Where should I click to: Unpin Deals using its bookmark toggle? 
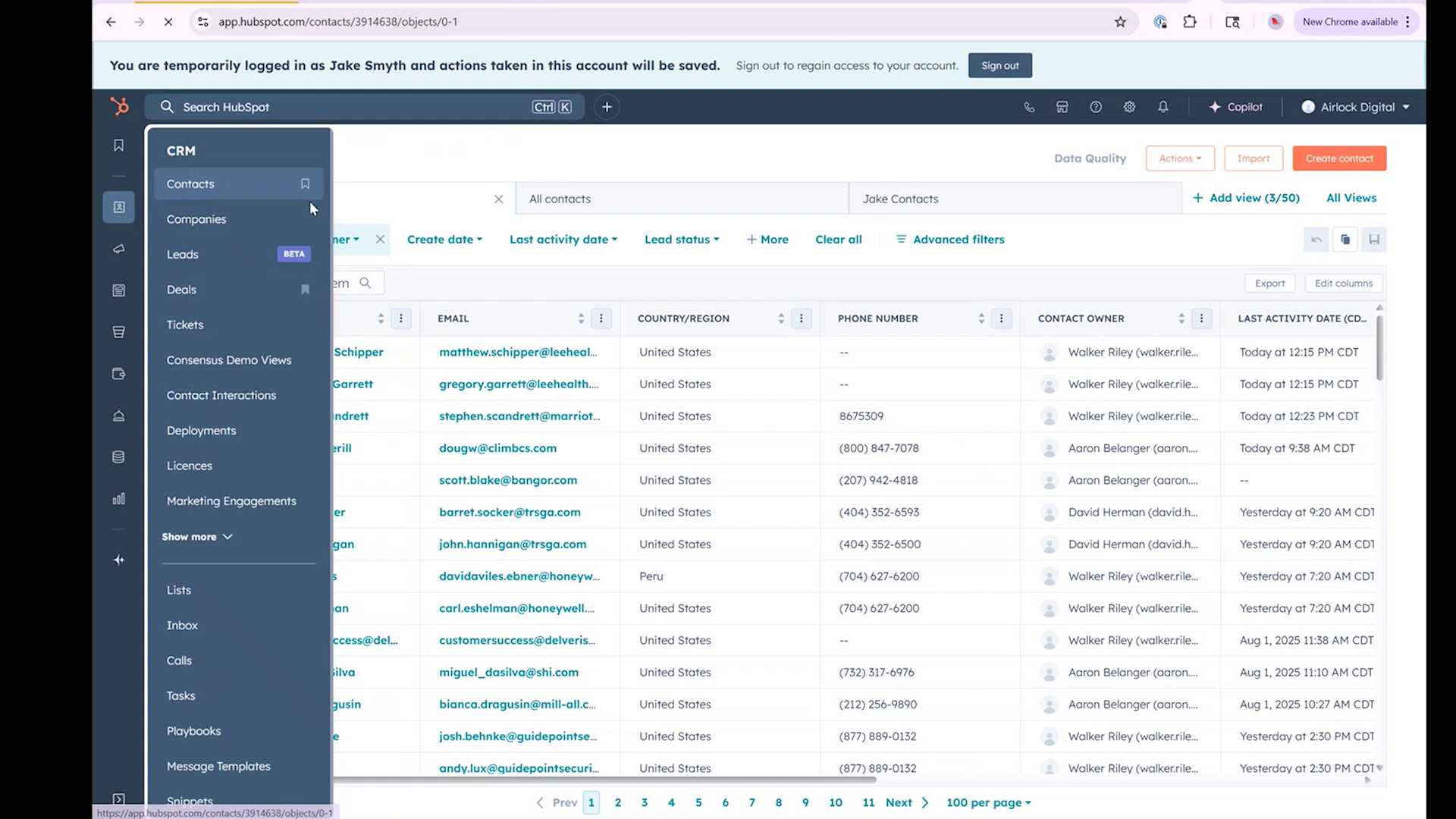[305, 290]
